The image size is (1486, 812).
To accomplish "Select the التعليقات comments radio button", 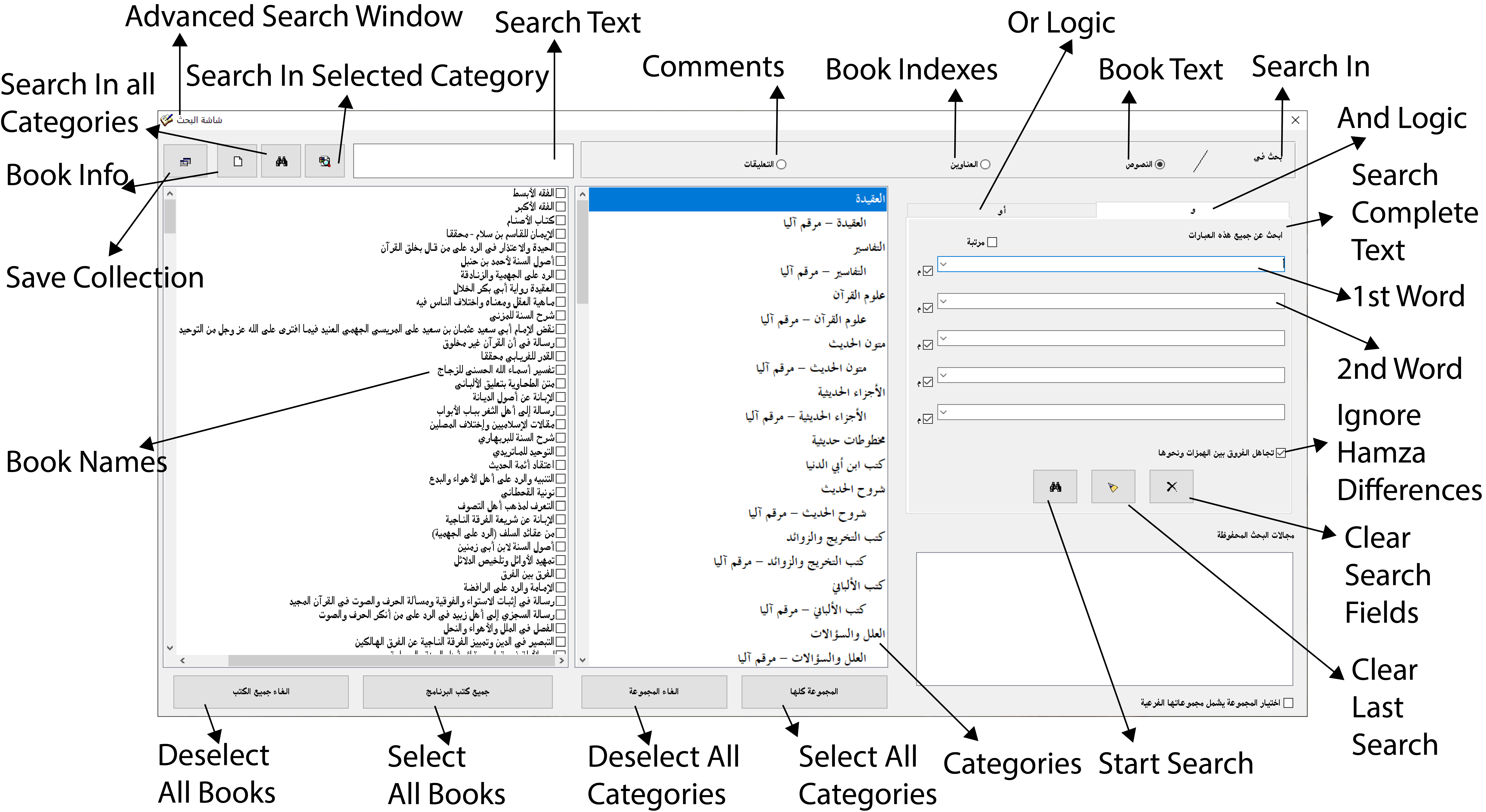I will [781, 164].
